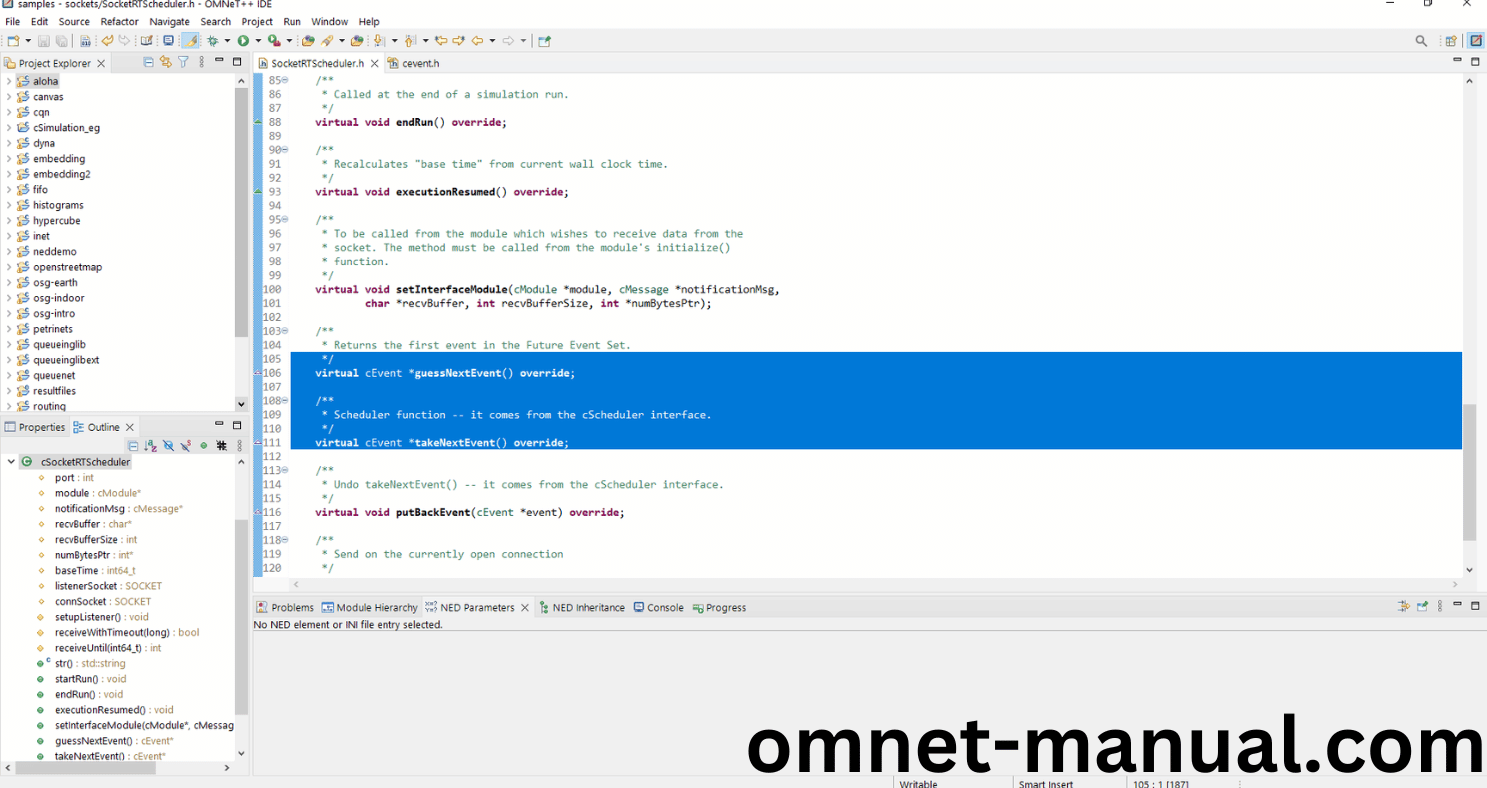Expand the inet project folder
Viewport: 1487px width, 788px height.
pyautogui.click(x=9, y=236)
